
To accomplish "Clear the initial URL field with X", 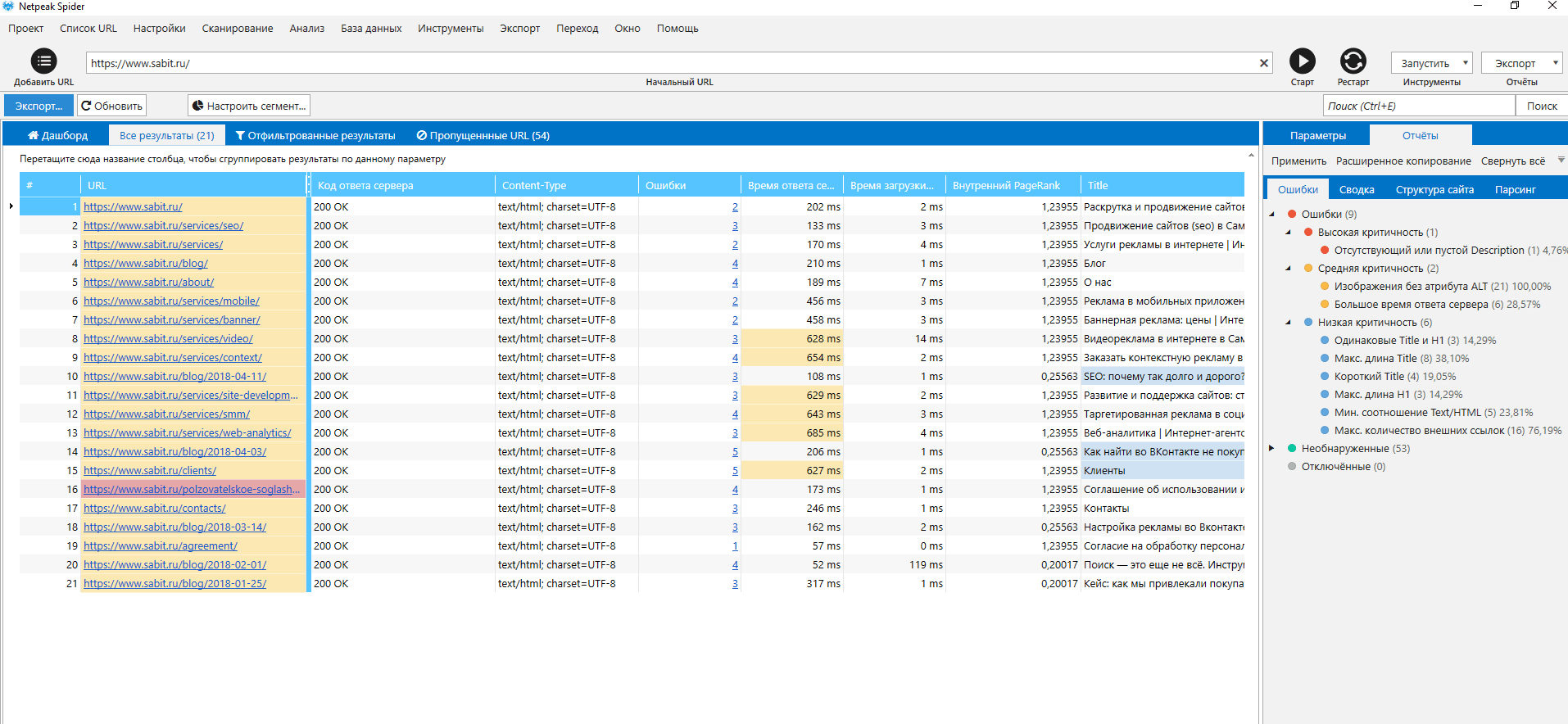I will (x=1263, y=63).
